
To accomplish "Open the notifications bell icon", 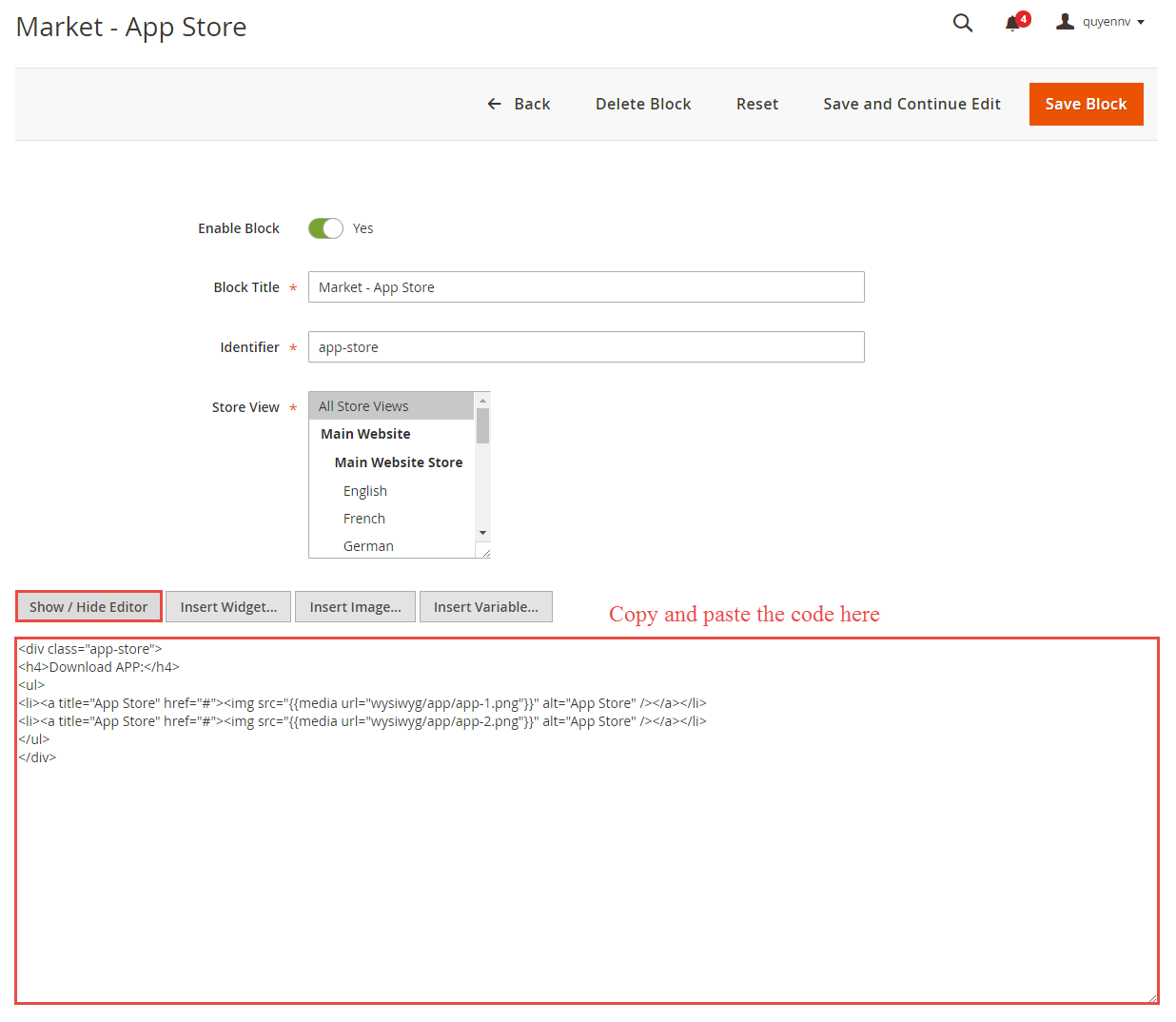I will point(1012,24).
